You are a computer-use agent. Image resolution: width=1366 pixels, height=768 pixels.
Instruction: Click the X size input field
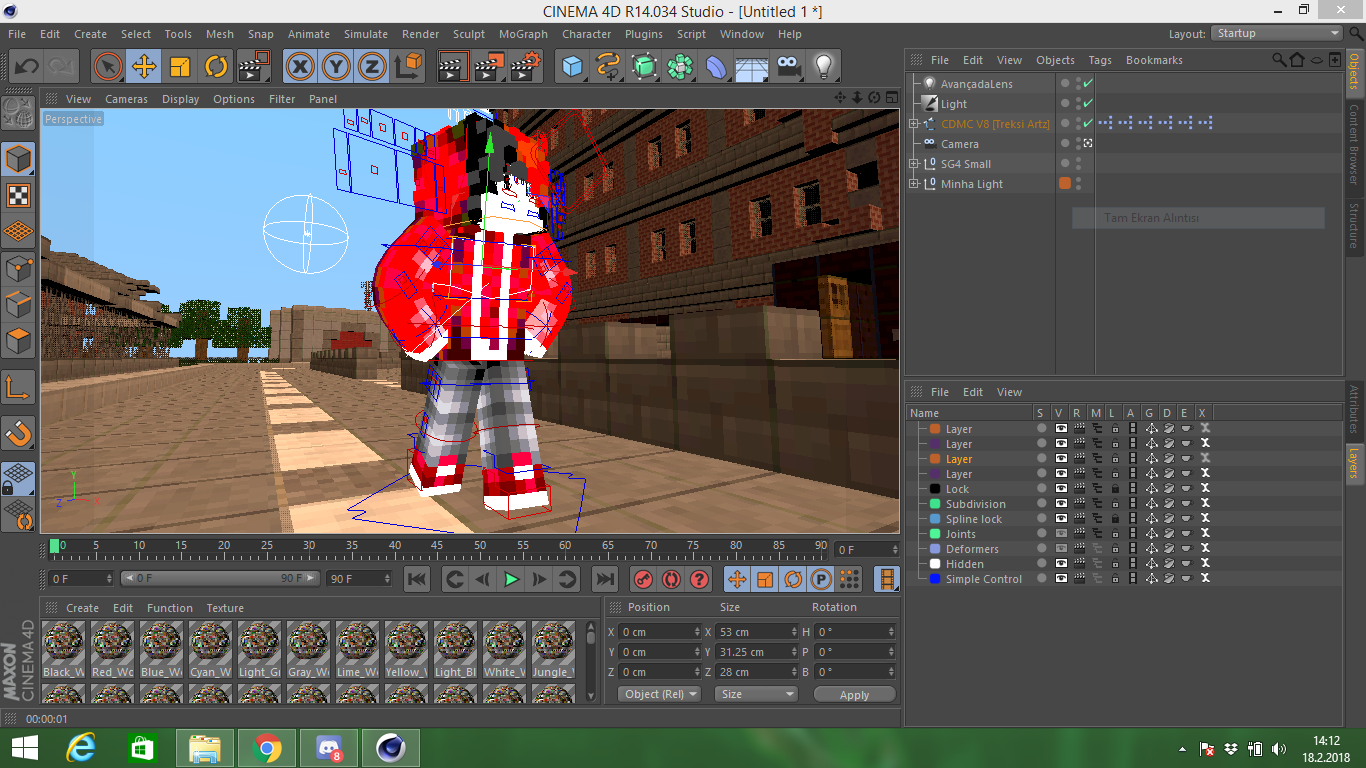click(758, 632)
